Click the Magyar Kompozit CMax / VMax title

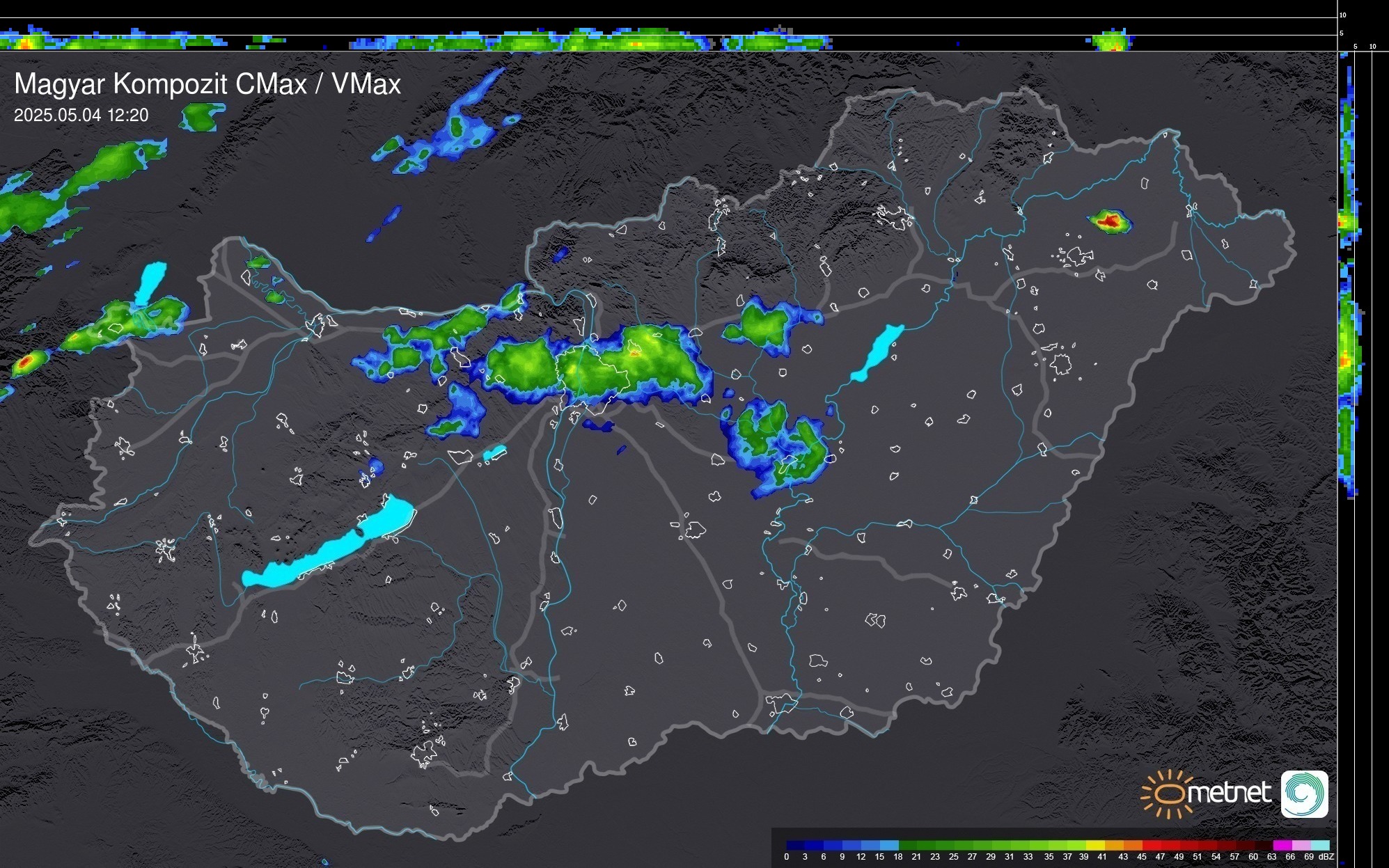coord(207,84)
